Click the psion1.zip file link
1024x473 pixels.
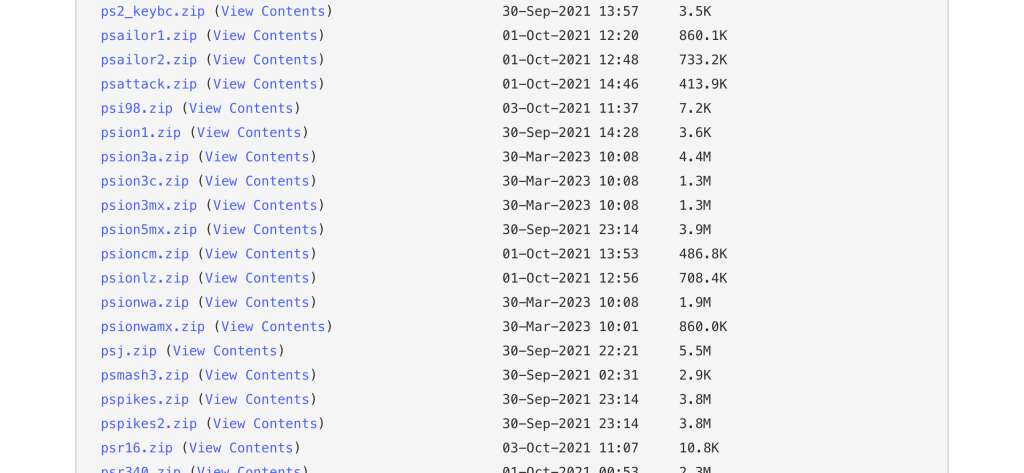[x=140, y=133]
